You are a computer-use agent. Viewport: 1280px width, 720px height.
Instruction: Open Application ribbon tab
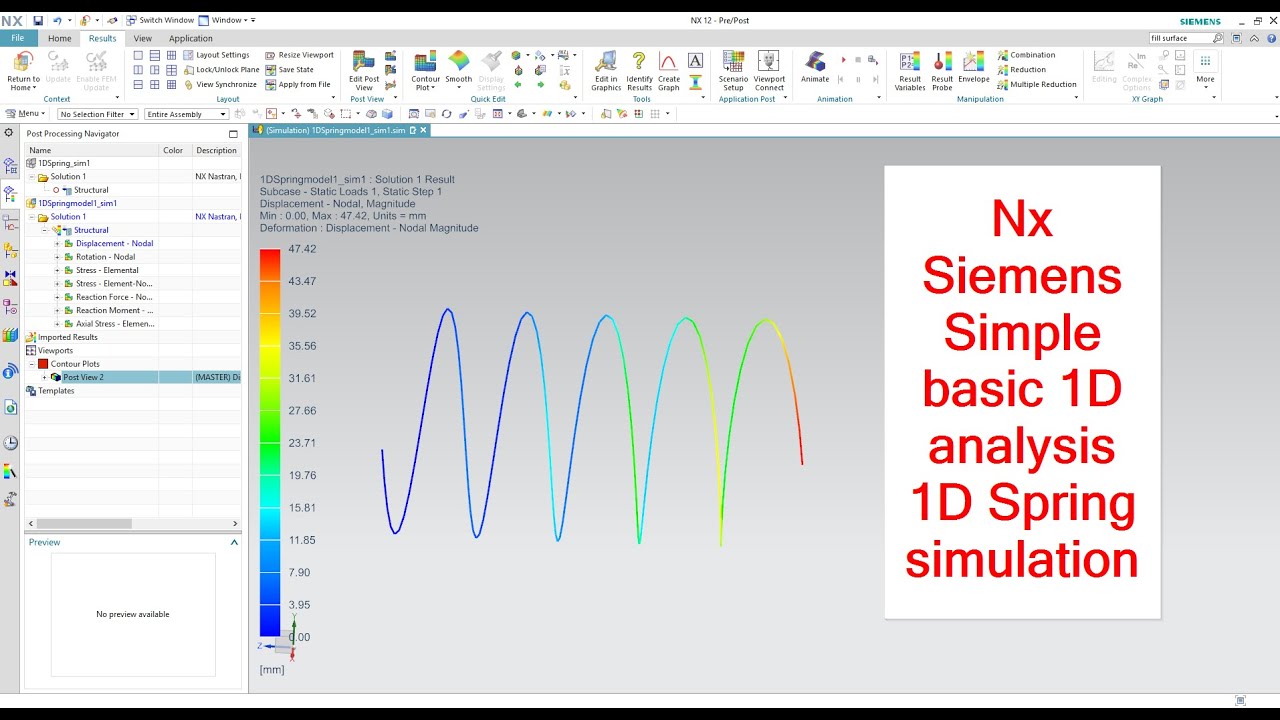[x=190, y=38]
